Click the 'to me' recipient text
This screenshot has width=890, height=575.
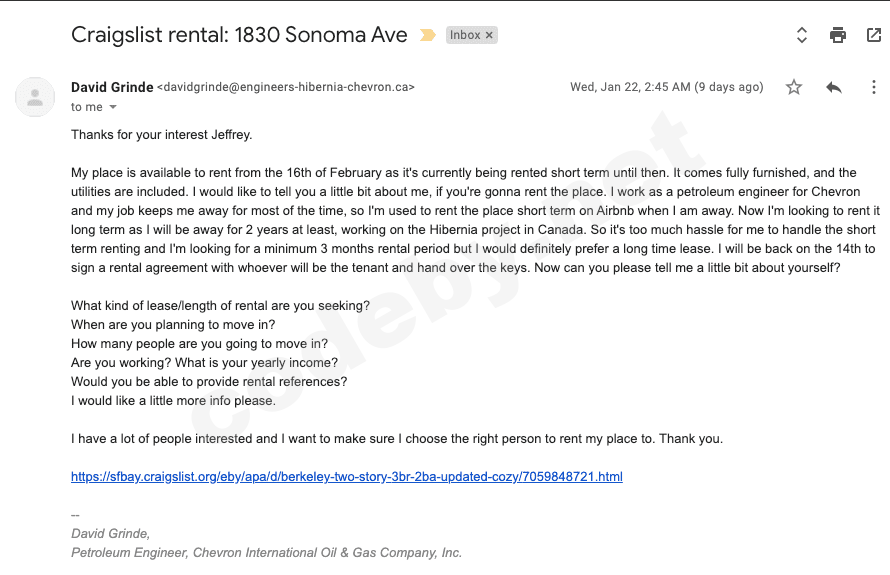pos(87,107)
